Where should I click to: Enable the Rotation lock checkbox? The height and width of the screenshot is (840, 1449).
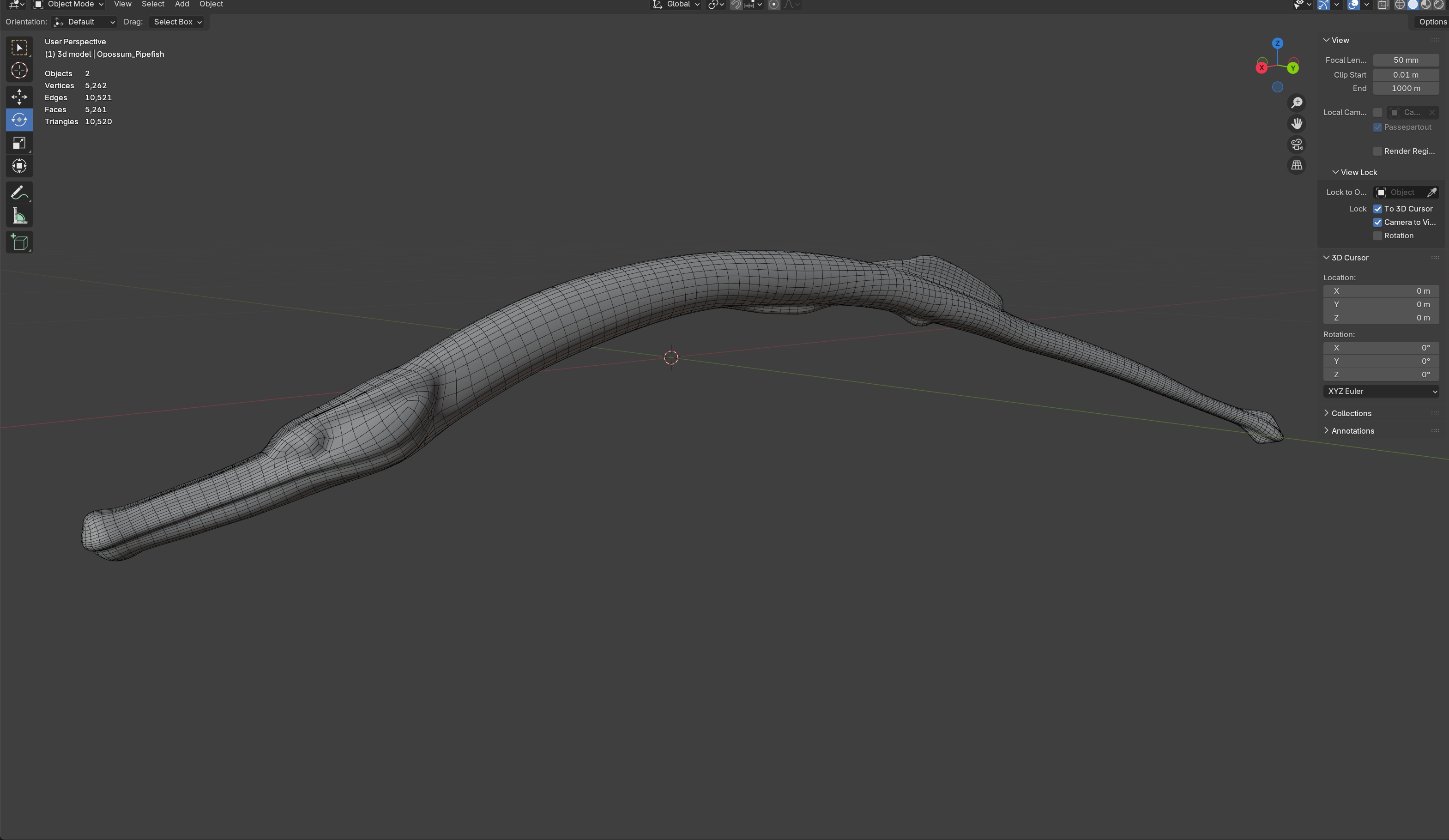(1378, 236)
